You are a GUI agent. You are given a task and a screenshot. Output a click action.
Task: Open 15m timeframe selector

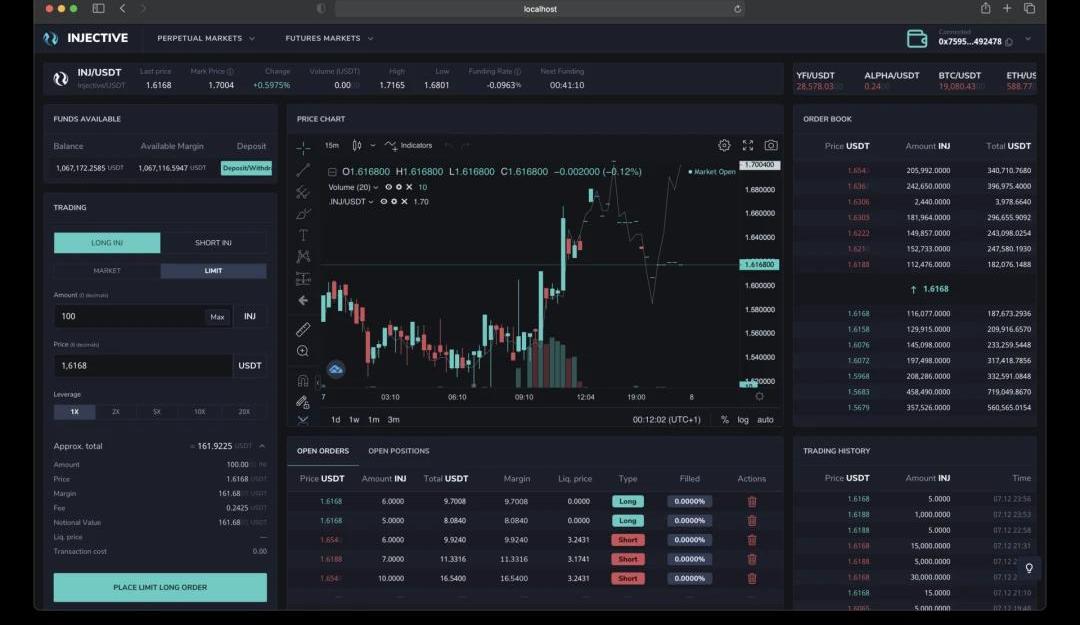click(331, 146)
